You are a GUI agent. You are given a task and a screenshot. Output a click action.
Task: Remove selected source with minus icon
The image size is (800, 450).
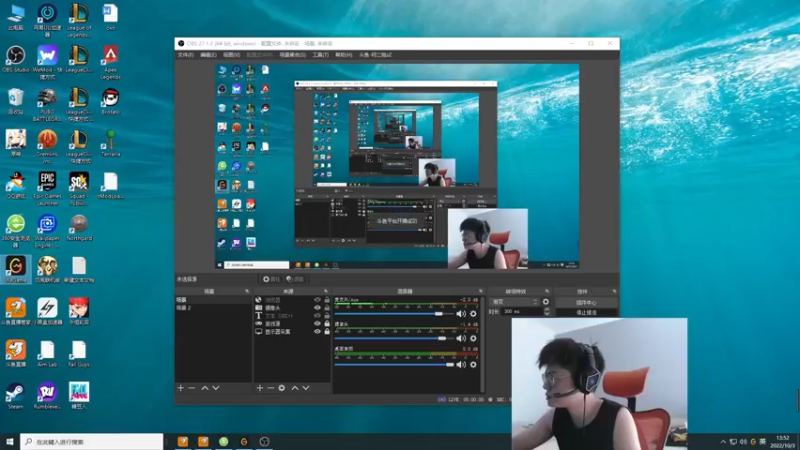[x=270, y=388]
